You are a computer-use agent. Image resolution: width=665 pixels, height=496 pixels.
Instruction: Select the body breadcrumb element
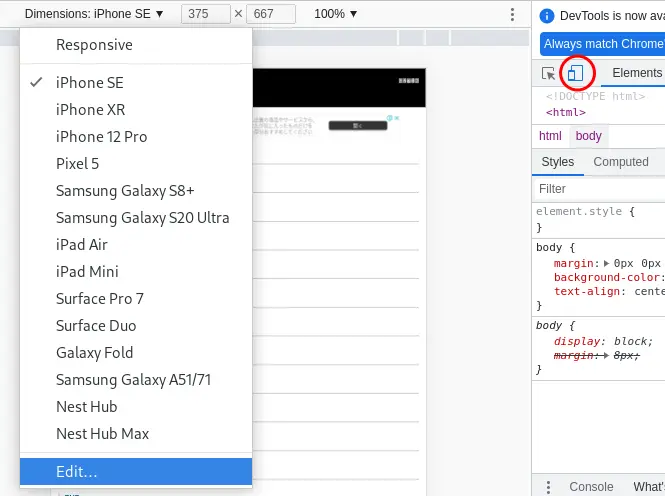588,136
